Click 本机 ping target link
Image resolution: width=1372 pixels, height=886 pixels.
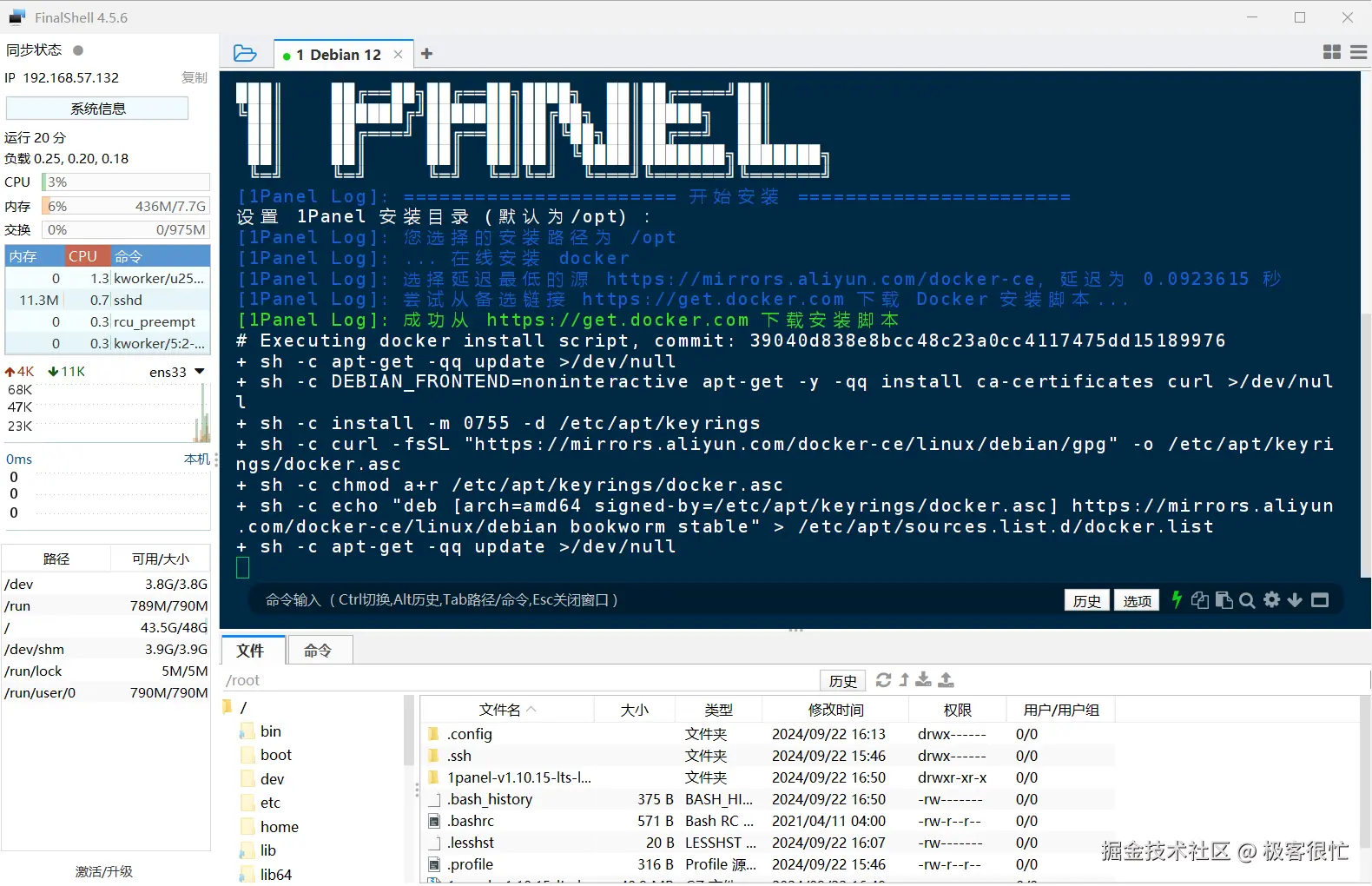(197, 459)
